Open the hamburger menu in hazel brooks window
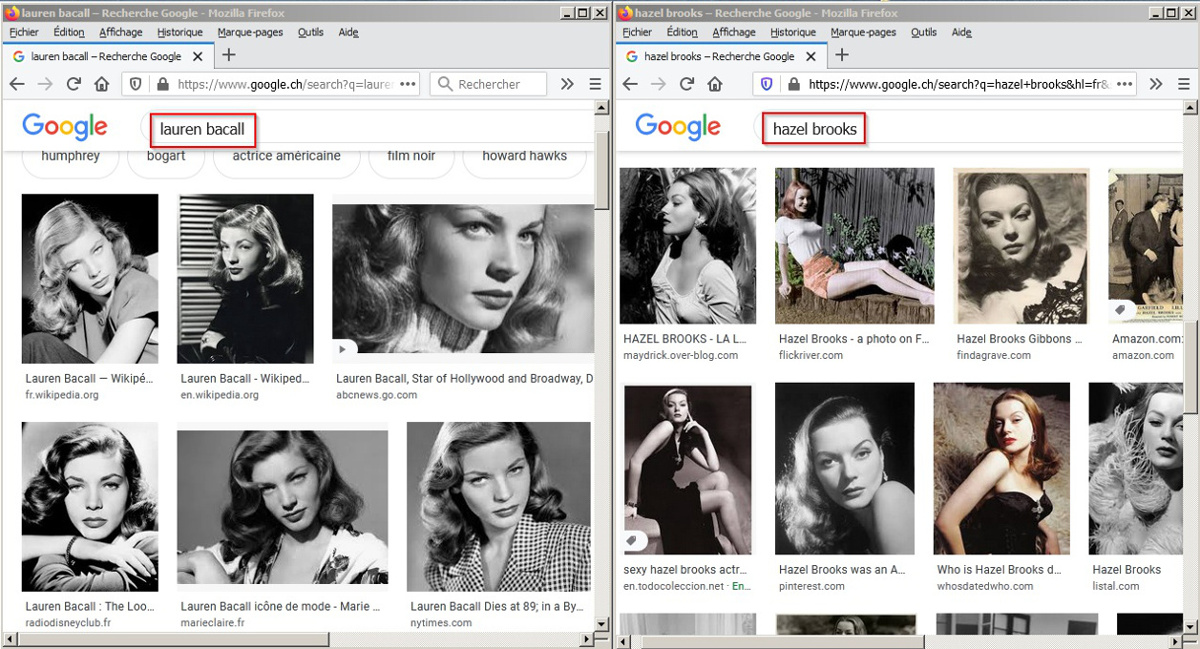 [1184, 84]
